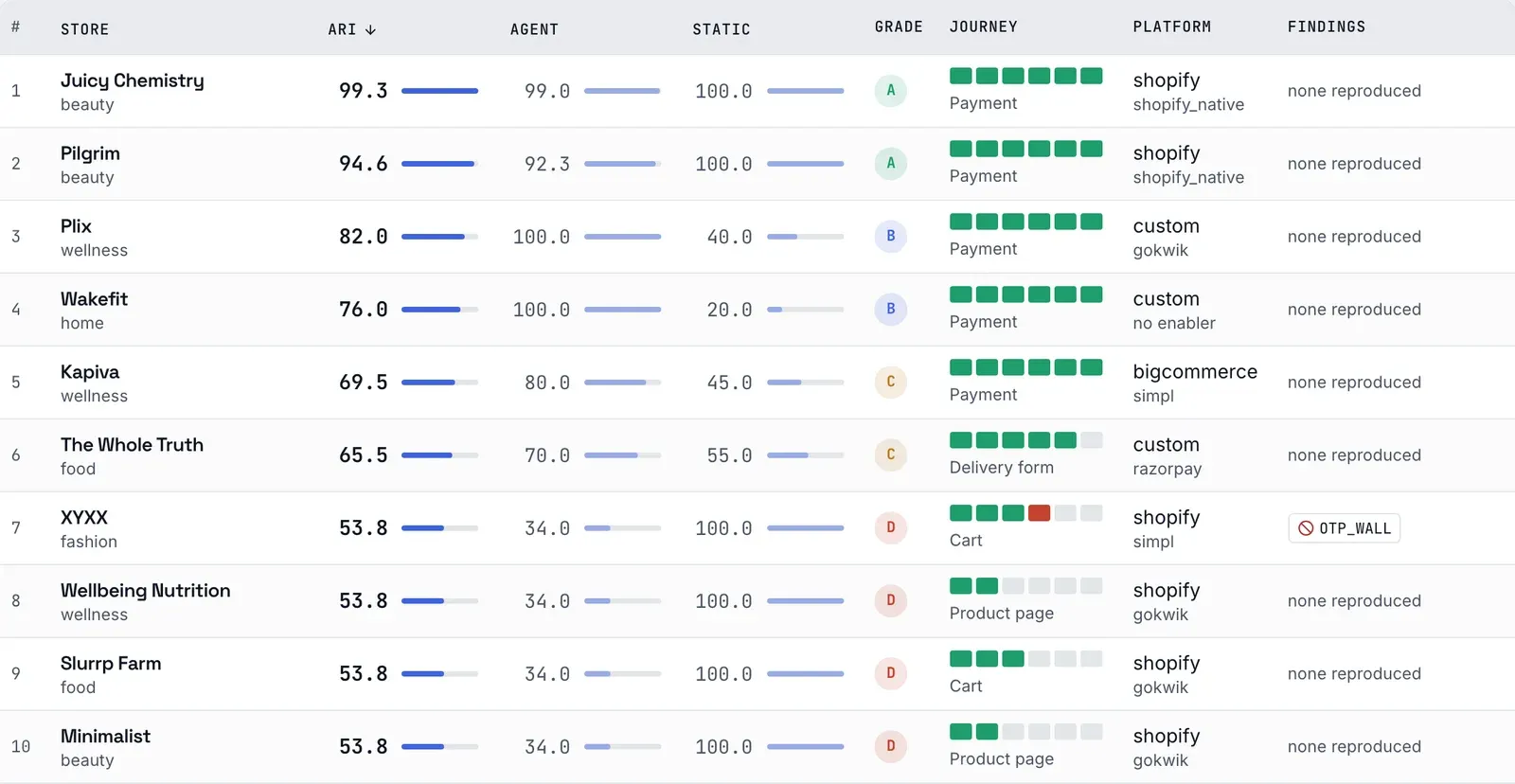The height and width of the screenshot is (784, 1515).
Task: Open the Wakefit store row
Action: coord(757,310)
